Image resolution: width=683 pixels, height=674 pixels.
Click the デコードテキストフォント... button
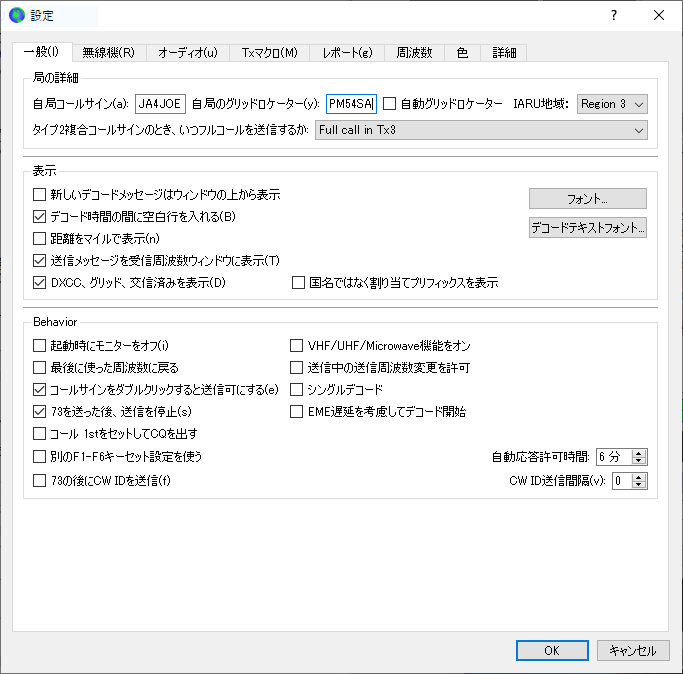pos(588,227)
